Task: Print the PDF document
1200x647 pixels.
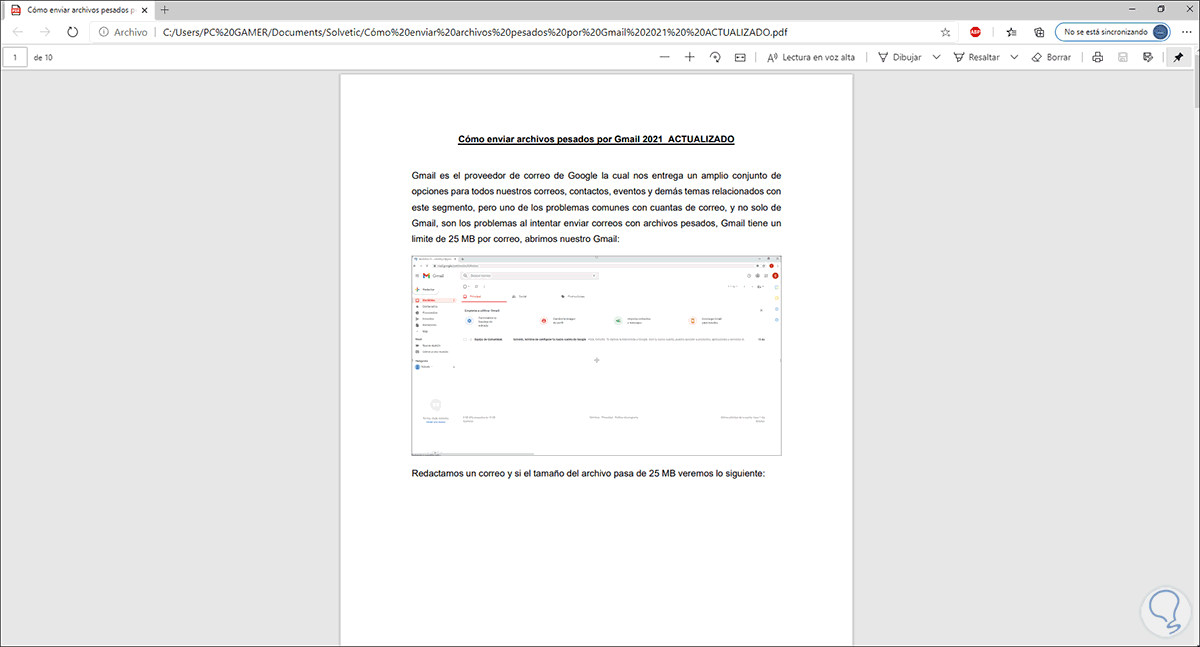Action: point(1098,57)
